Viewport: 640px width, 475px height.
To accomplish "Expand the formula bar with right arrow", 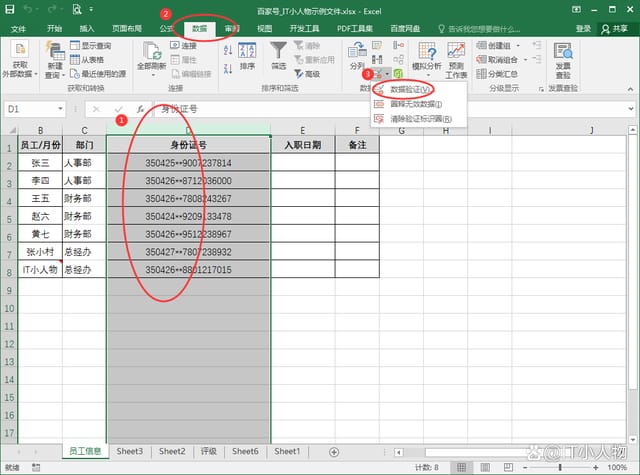I will pyautogui.click(x=631, y=109).
